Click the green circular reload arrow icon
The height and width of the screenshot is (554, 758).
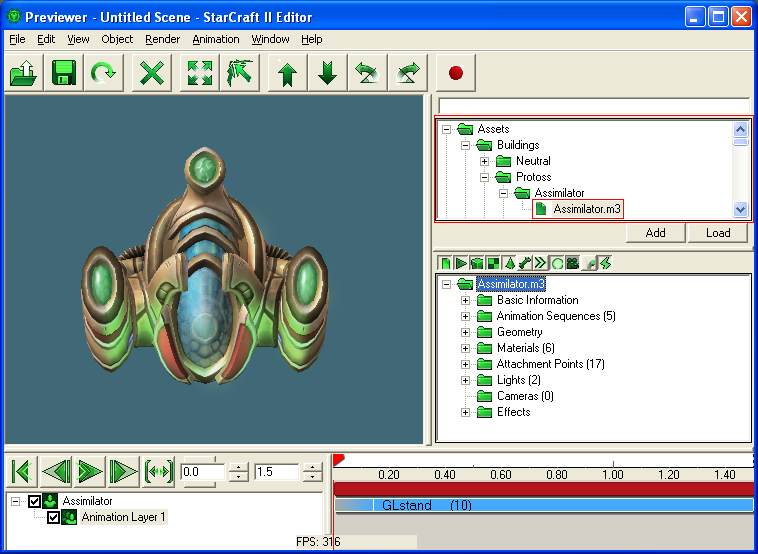point(103,73)
